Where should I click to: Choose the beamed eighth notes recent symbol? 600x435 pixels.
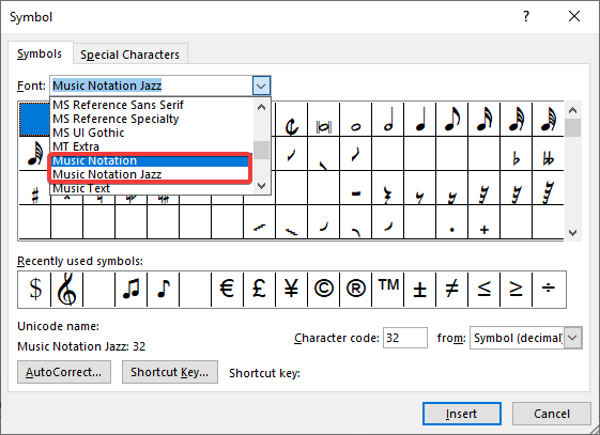point(131,289)
